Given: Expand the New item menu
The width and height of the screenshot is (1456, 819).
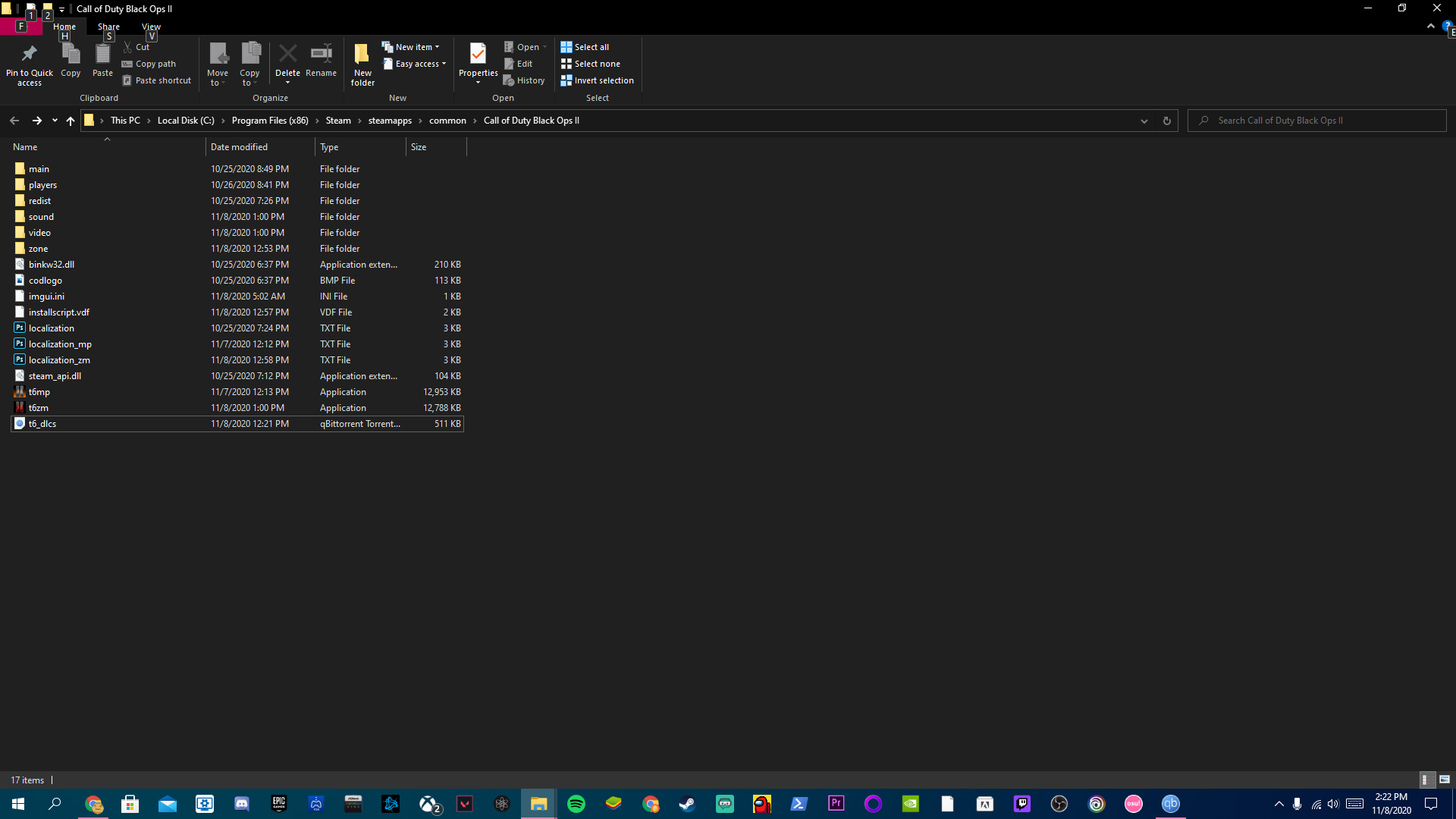Looking at the screenshot, I should tap(410, 47).
